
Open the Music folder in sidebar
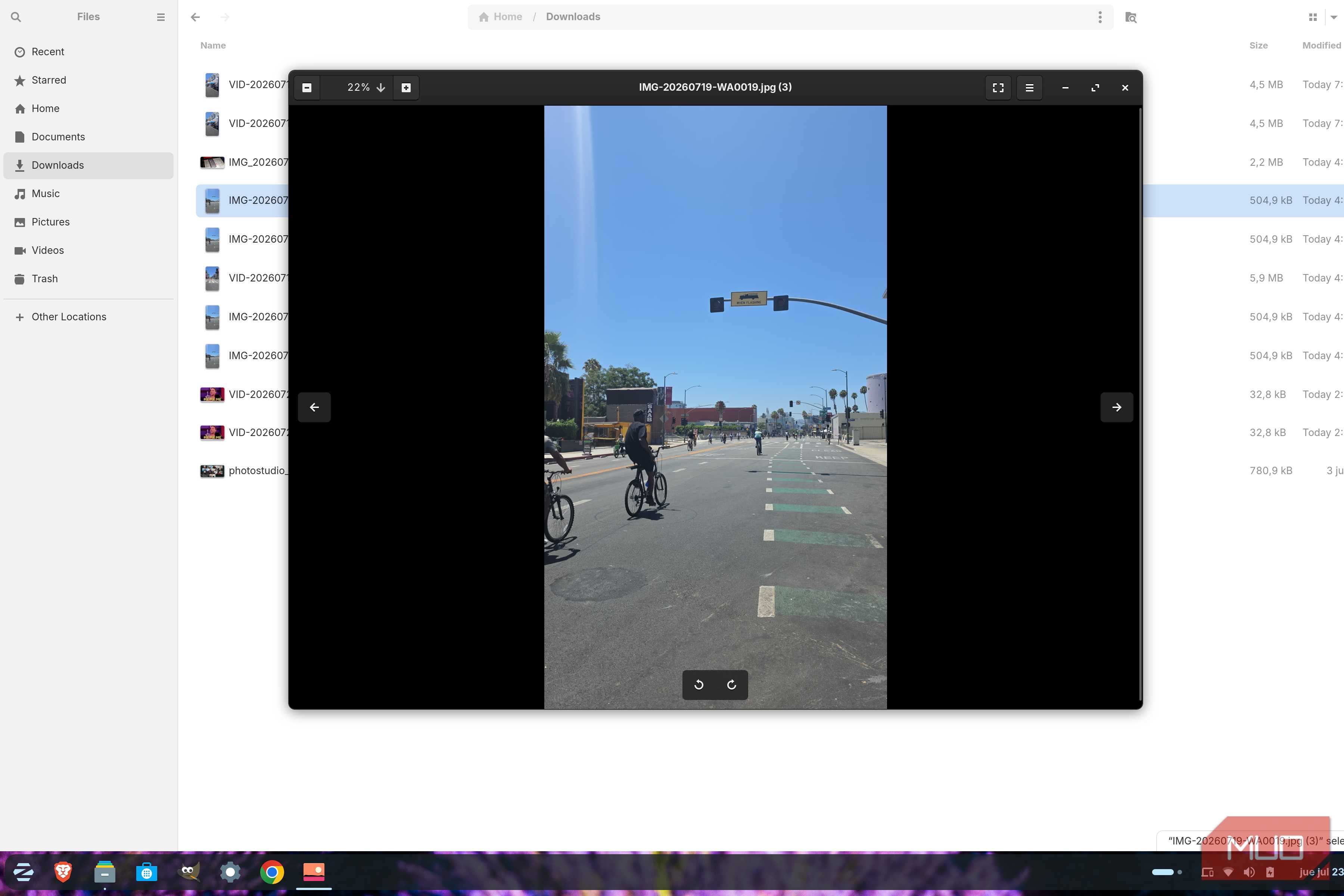(88, 194)
